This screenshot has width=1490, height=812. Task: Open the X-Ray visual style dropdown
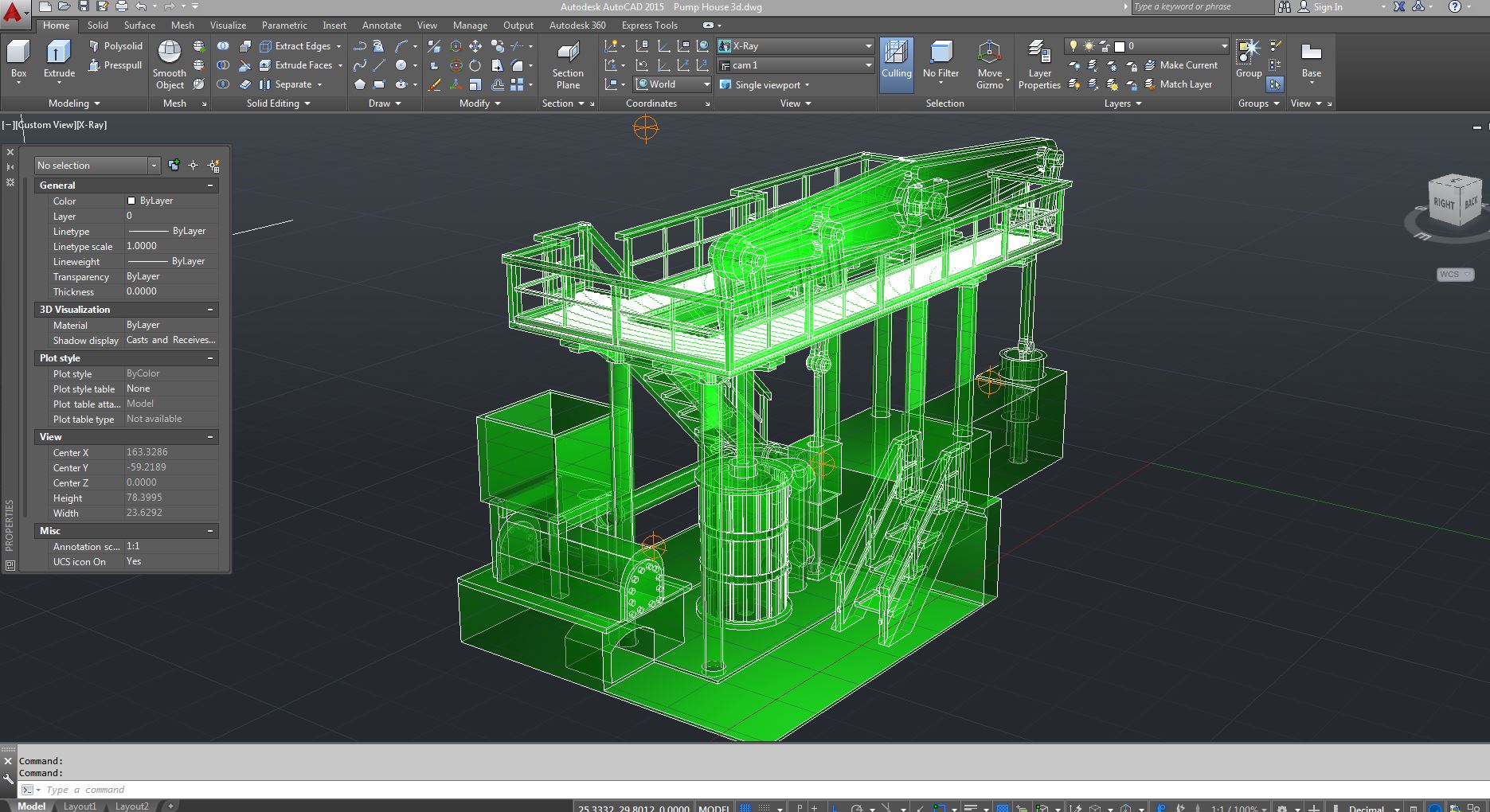tap(795, 46)
